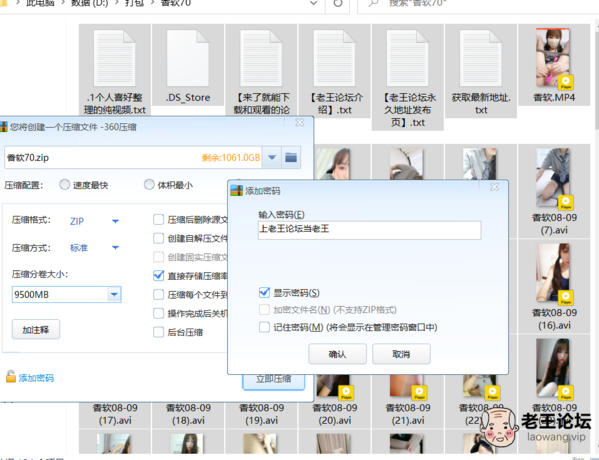
Task: Expand the 9500MB volume size combo box
Action: (114, 295)
